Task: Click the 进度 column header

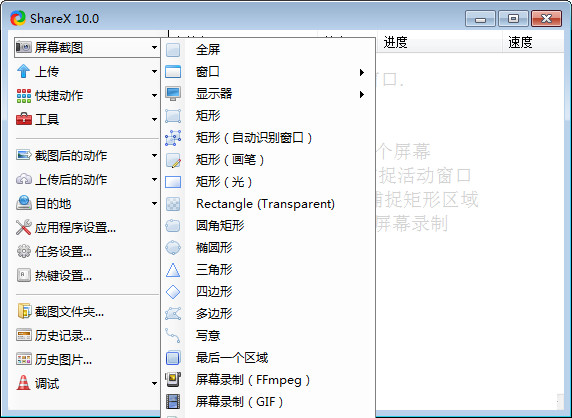Action: click(x=439, y=42)
